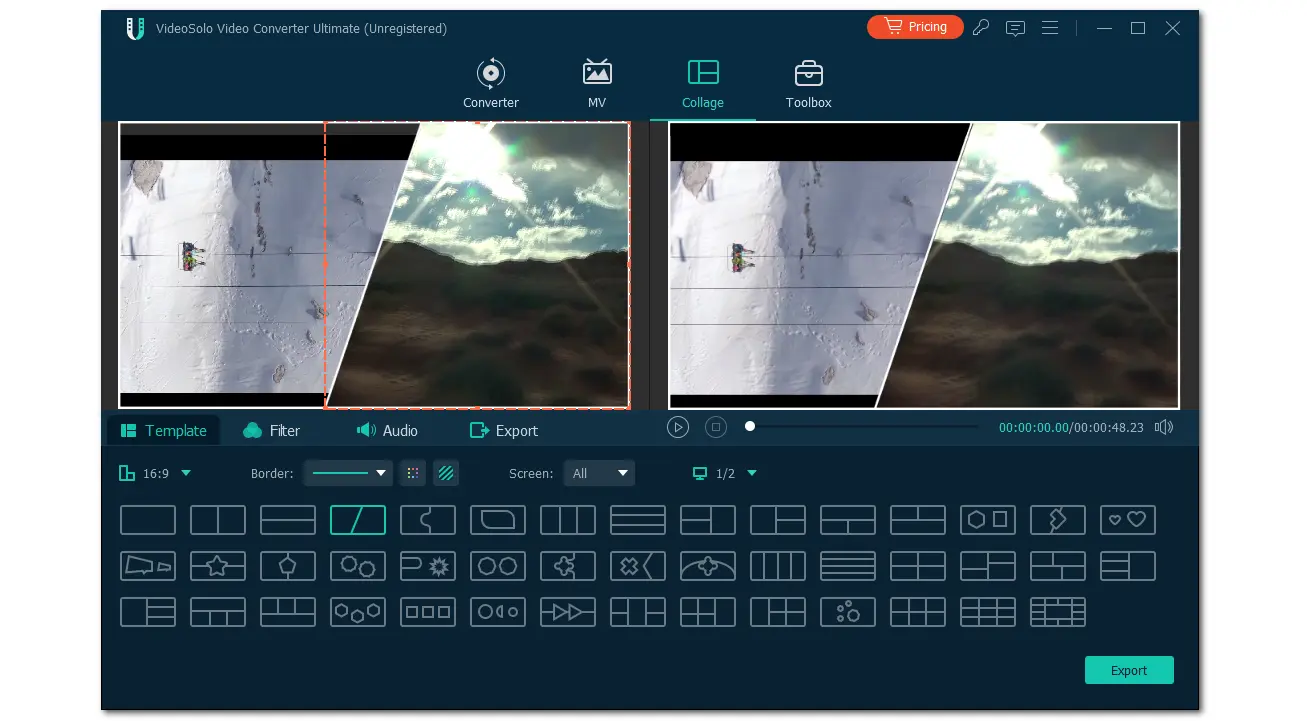Select the diagonal split template

click(358, 520)
